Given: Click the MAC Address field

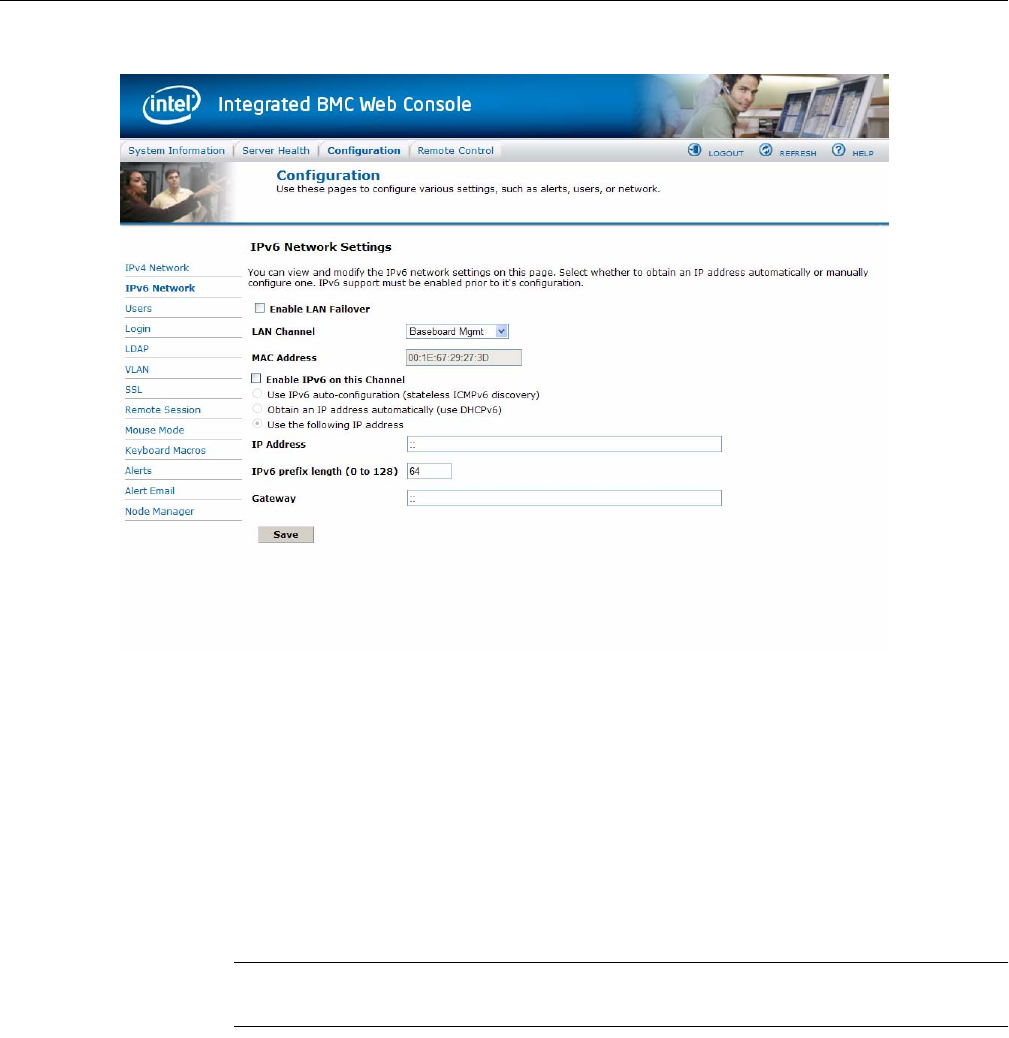Looking at the screenshot, I should pyautogui.click(x=463, y=357).
